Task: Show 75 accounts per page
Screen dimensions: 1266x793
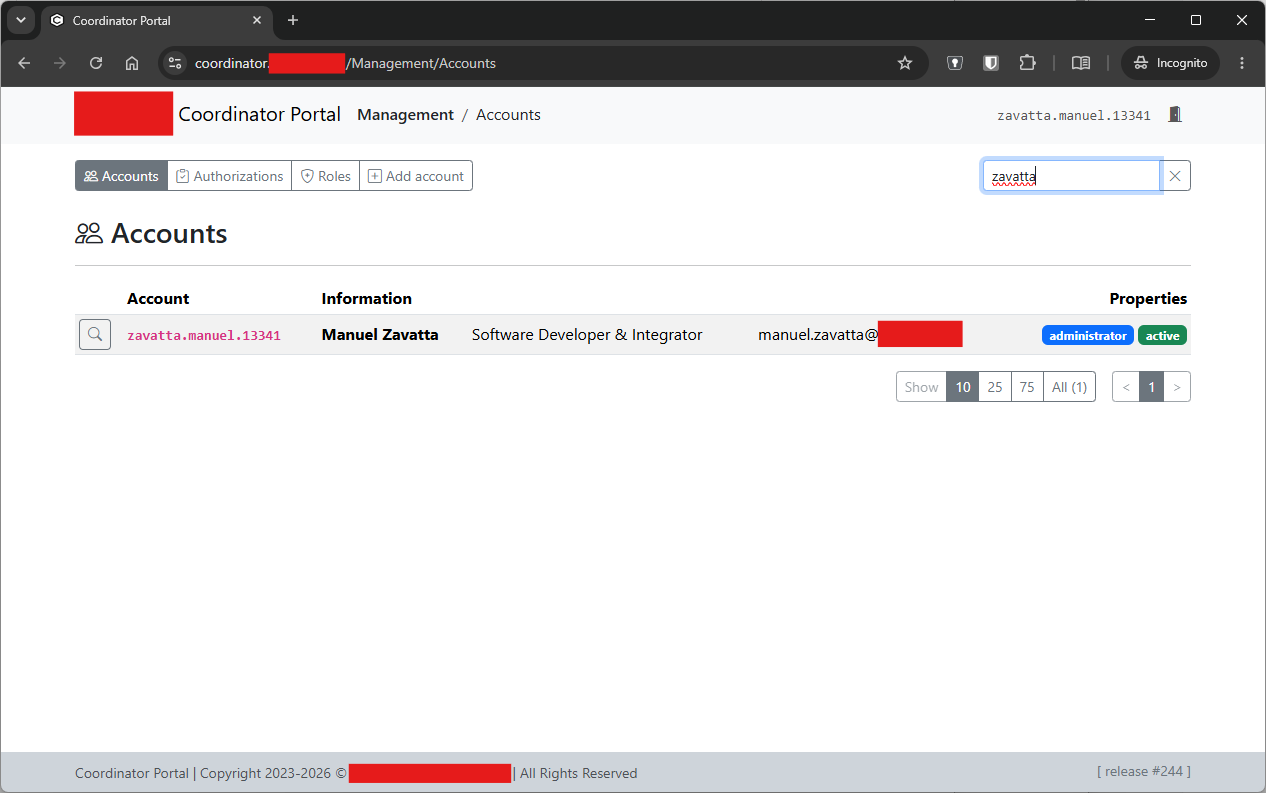Action: tap(1027, 387)
